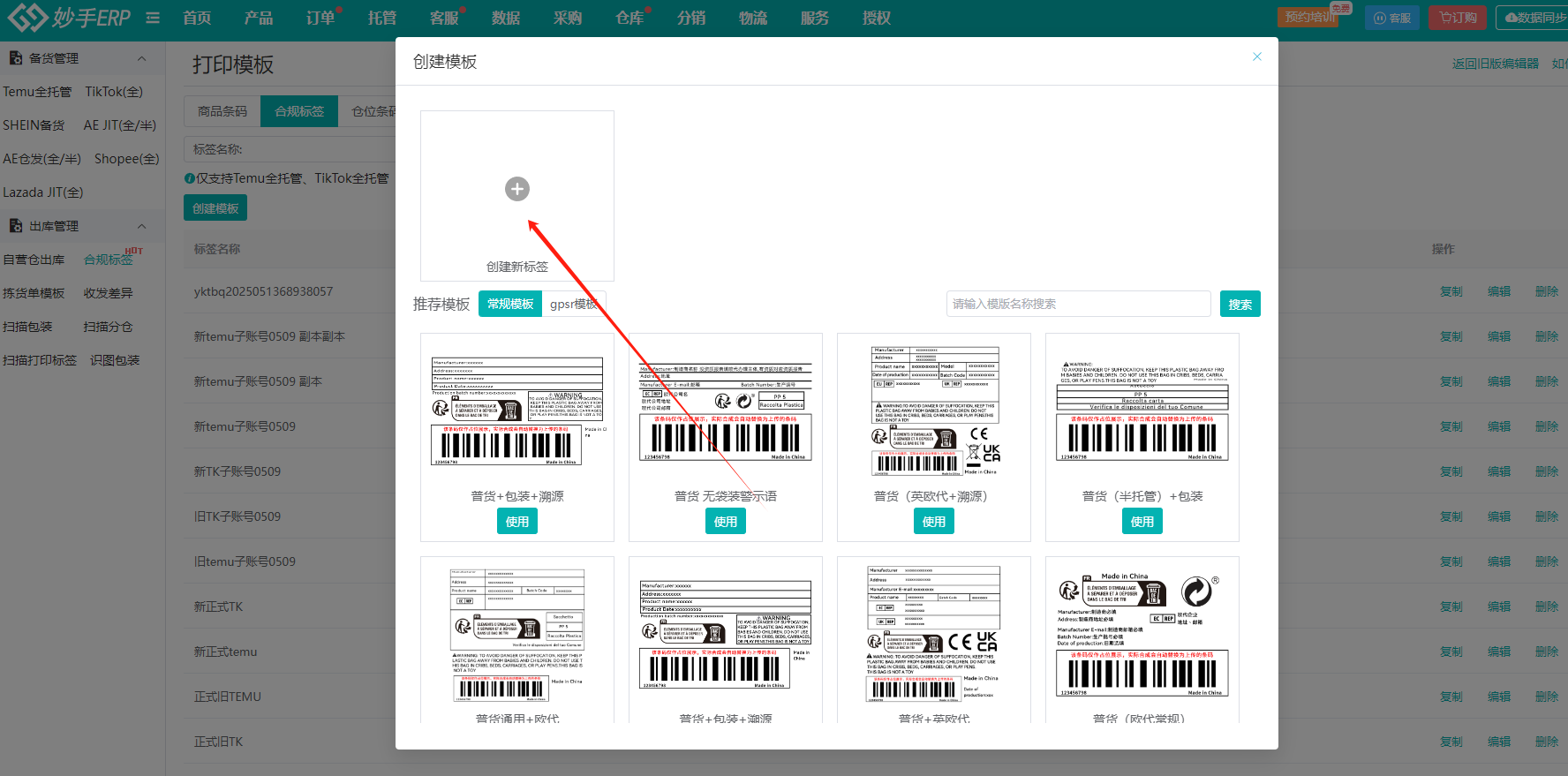Use the 普货+包装+溯源 template
This screenshot has width=1568, height=776.
[x=517, y=522]
